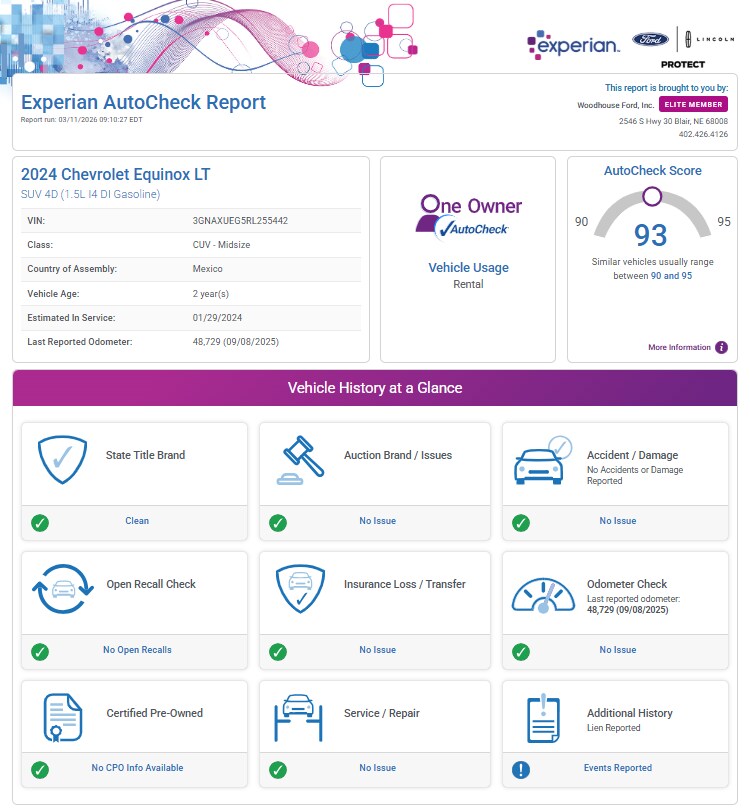Click the AutoCheck Score heading
This screenshot has width=750, height=812.
[653, 171]
